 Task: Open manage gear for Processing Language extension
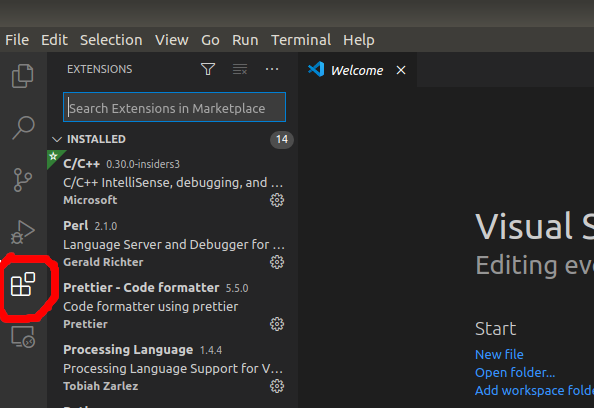pos(277,386)
